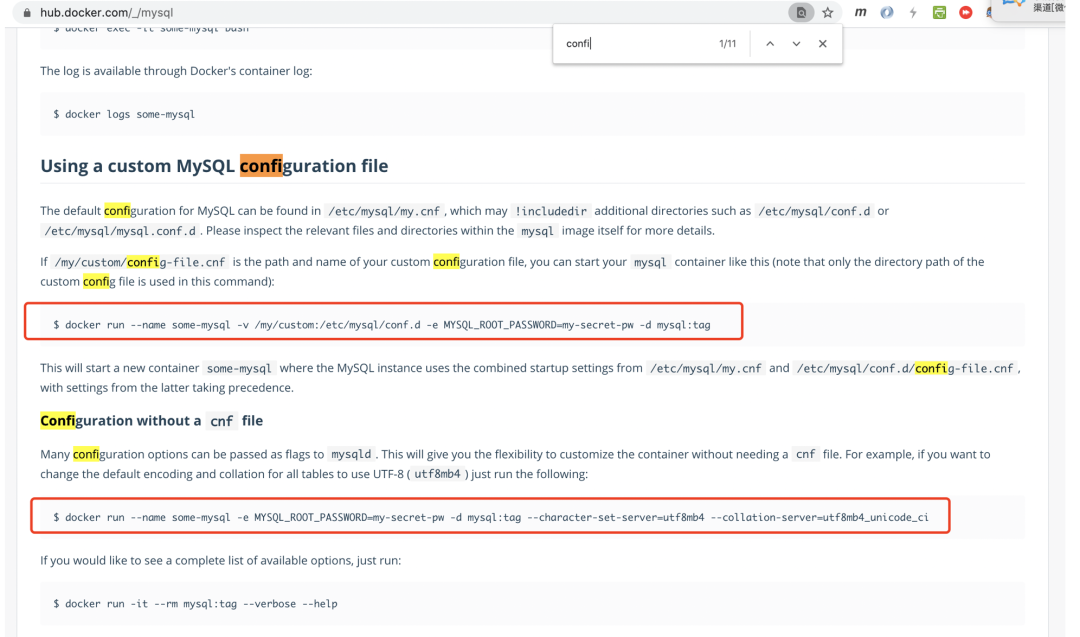
Task: Open the italic 'm' extension icon
Action: tap(861, 12)
